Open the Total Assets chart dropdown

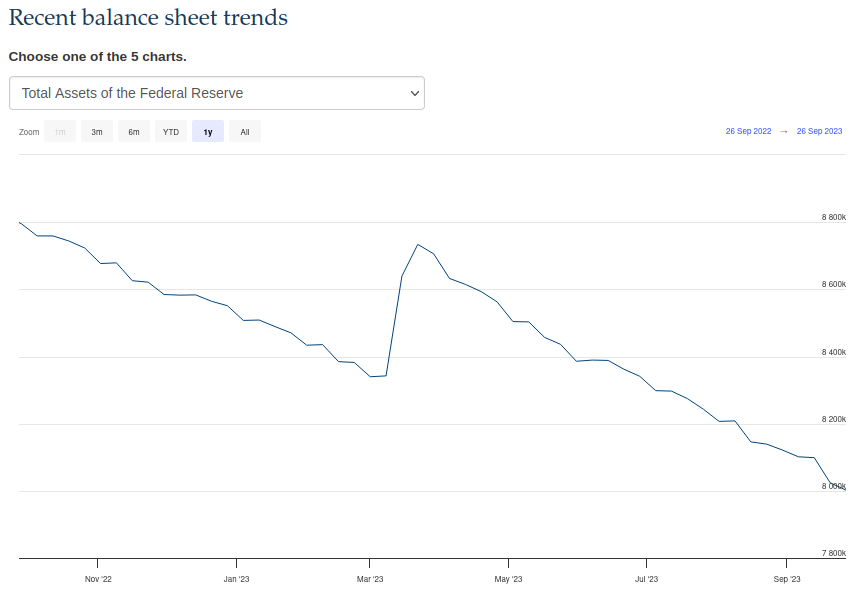click(x=216, y=93)
